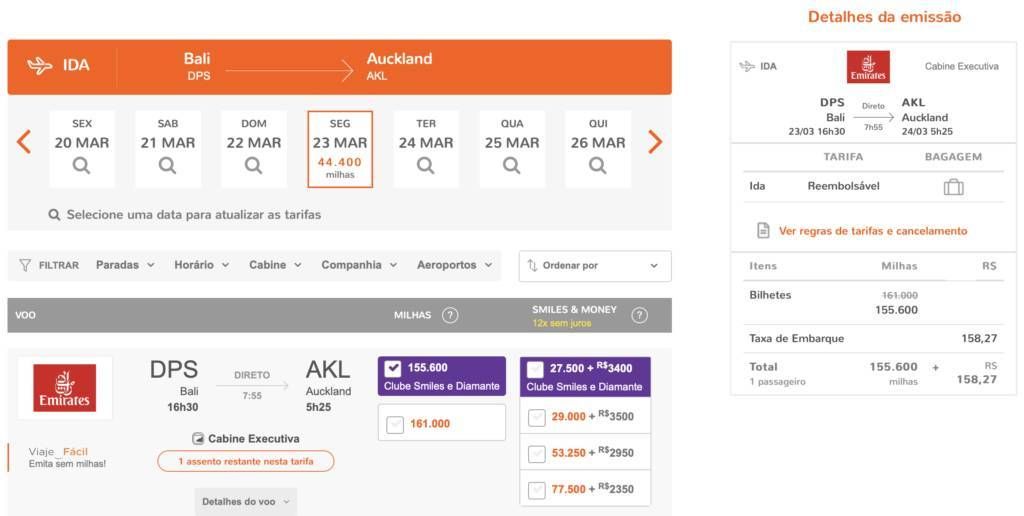Expand the Aeroportos filter dropdown
Viewport: 1024px width, 516px height.
(455, 265)
